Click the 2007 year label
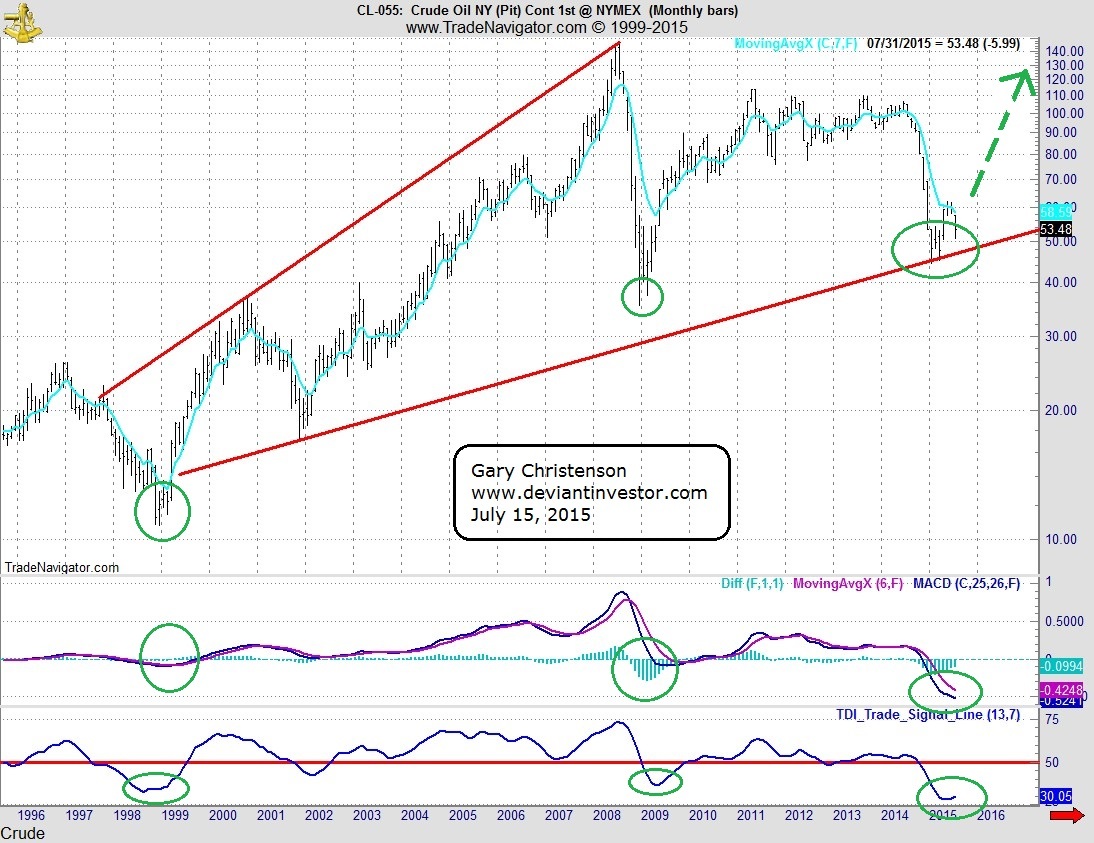Screen dimensions: 1094x843 [x=559, y=815]
